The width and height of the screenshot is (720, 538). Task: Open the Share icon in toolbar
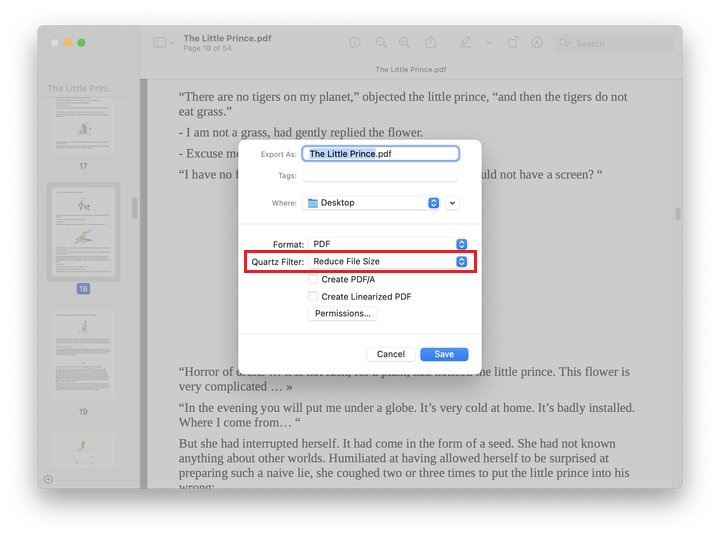(430, 42)
